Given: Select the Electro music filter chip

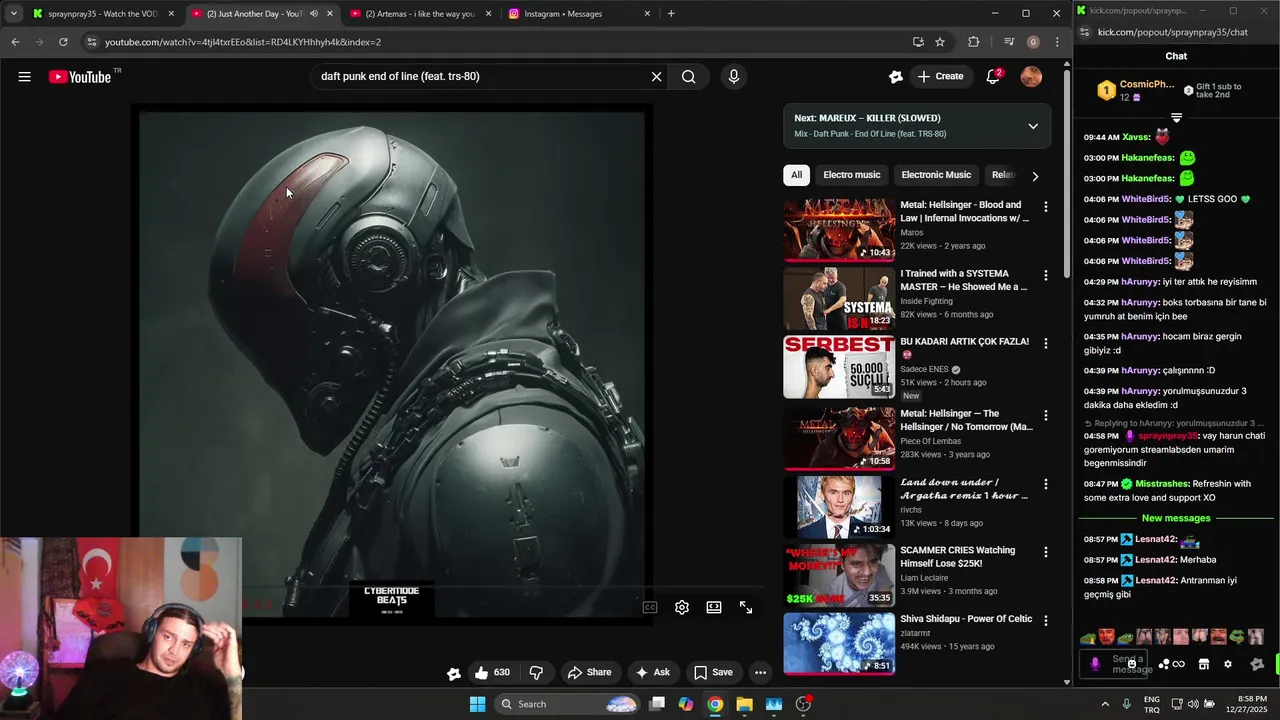Looking at the screenshot, I should click(852, 175).
